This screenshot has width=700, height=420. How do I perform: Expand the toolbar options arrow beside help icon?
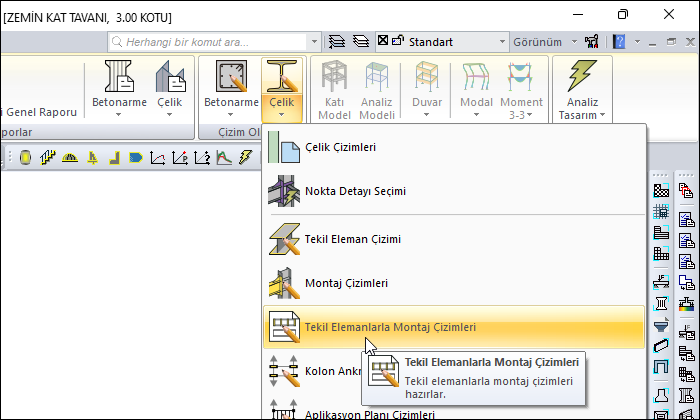pos(637,42)
